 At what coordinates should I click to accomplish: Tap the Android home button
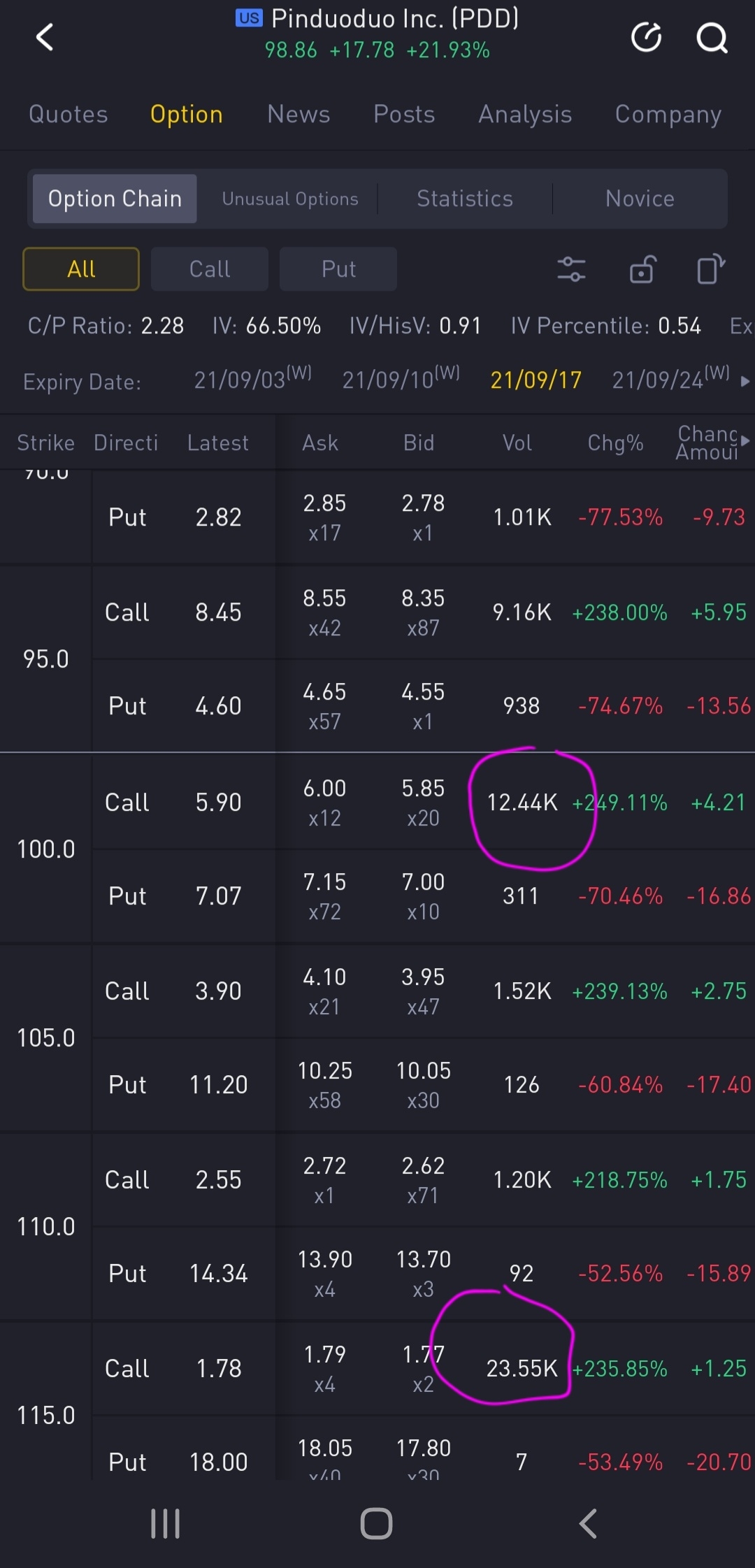[377, 1523]
